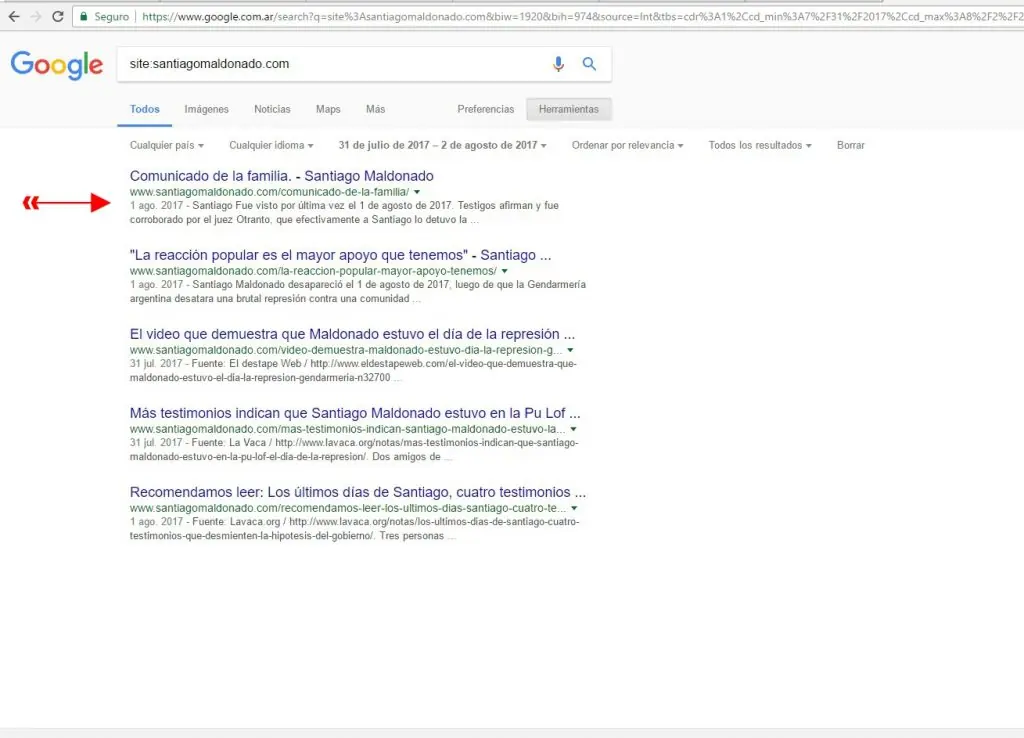
Task: Open the Más dropdown in the results menu
Action: click(x=375, y=109)
